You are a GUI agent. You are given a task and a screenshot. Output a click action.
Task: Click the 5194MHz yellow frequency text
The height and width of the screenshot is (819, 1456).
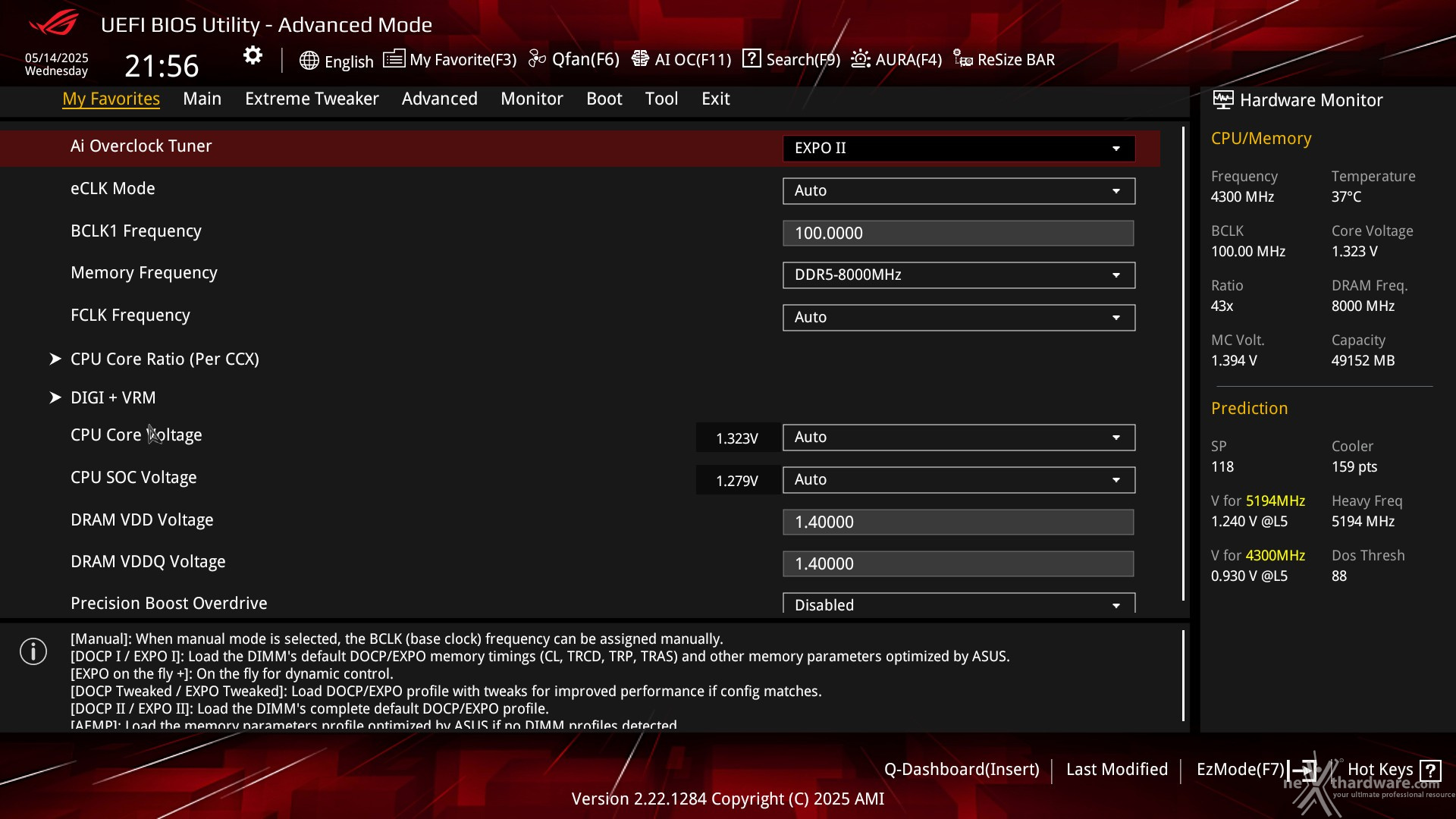[1276, 501]
